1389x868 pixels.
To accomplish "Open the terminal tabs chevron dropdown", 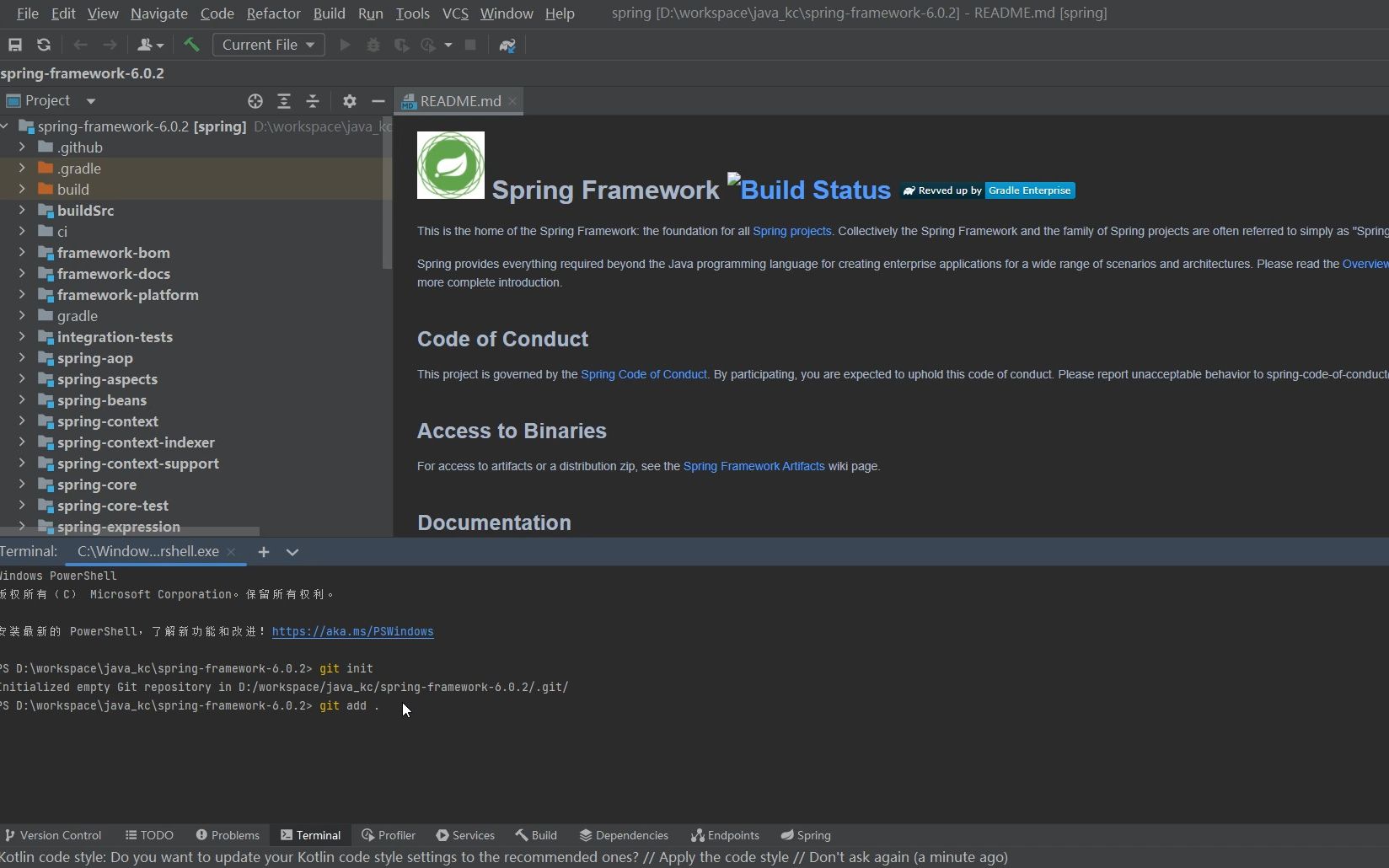I will (x=292, y=552).
